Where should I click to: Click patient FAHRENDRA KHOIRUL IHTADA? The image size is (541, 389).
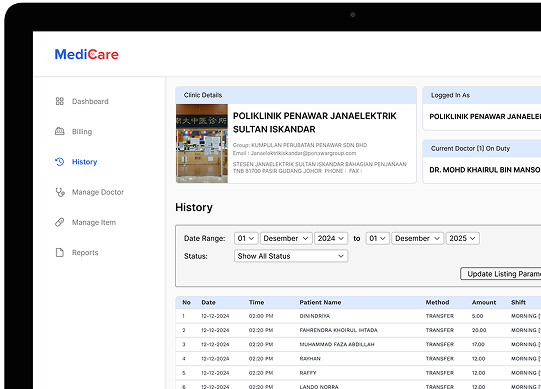[x=338, y=330]
